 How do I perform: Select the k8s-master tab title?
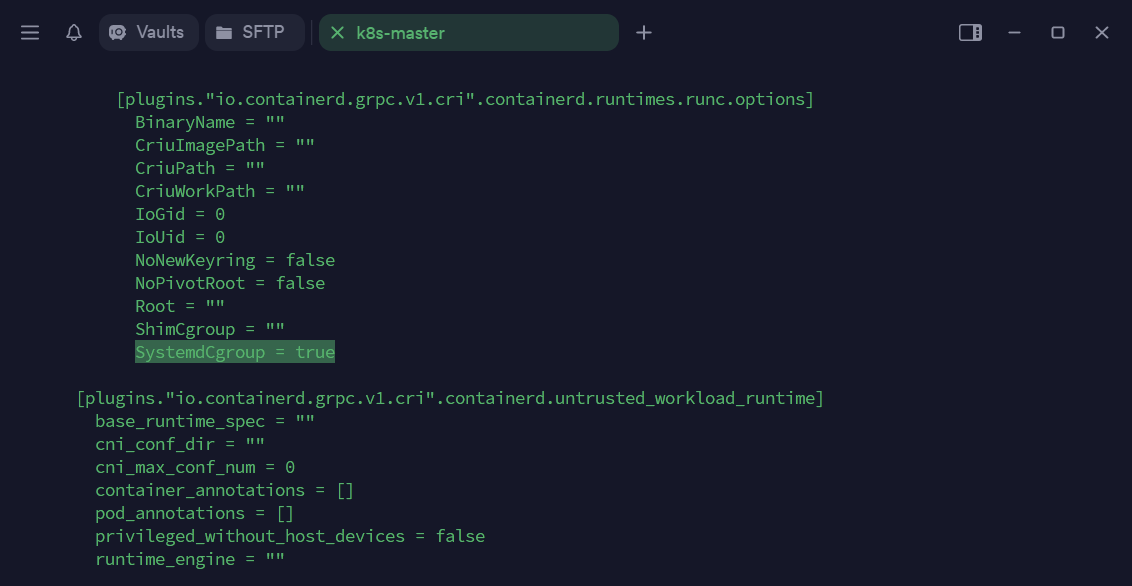pyautogui.click(x=400, y=33)
